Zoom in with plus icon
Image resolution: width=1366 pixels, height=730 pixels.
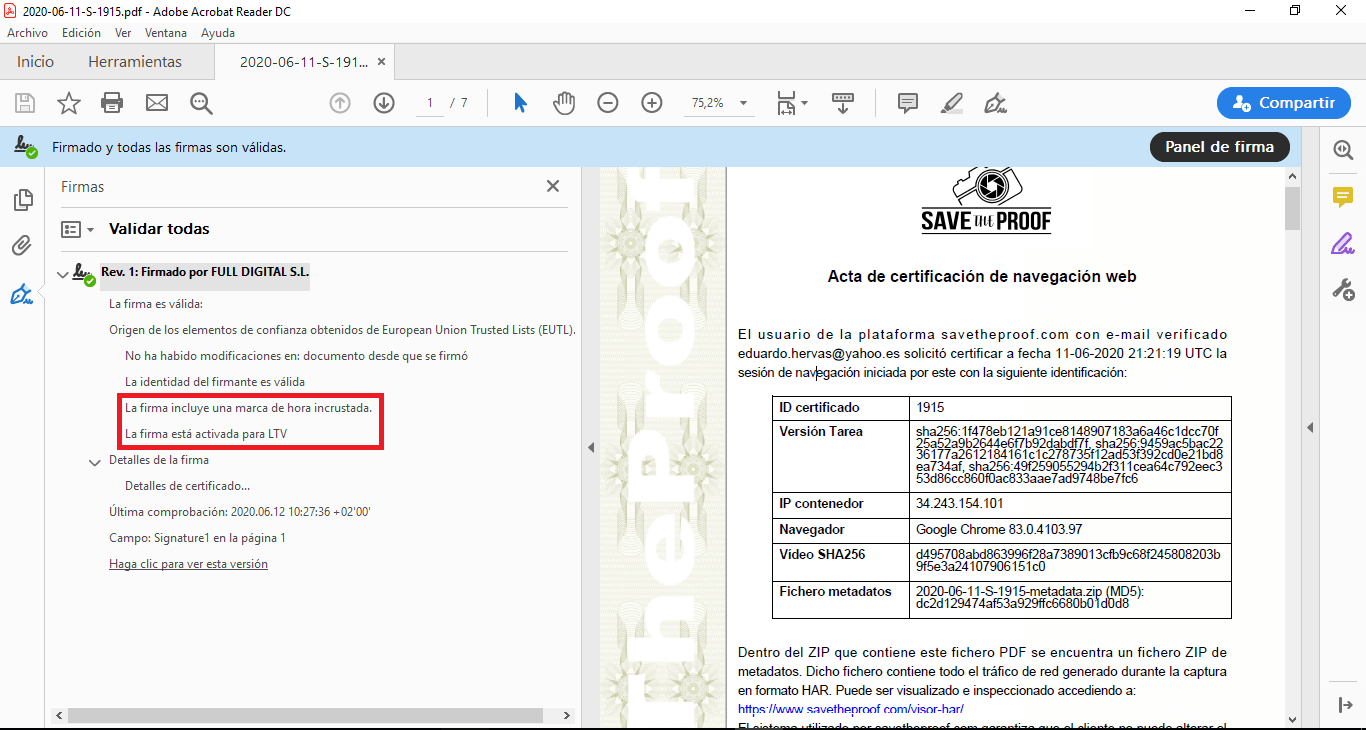652,103
